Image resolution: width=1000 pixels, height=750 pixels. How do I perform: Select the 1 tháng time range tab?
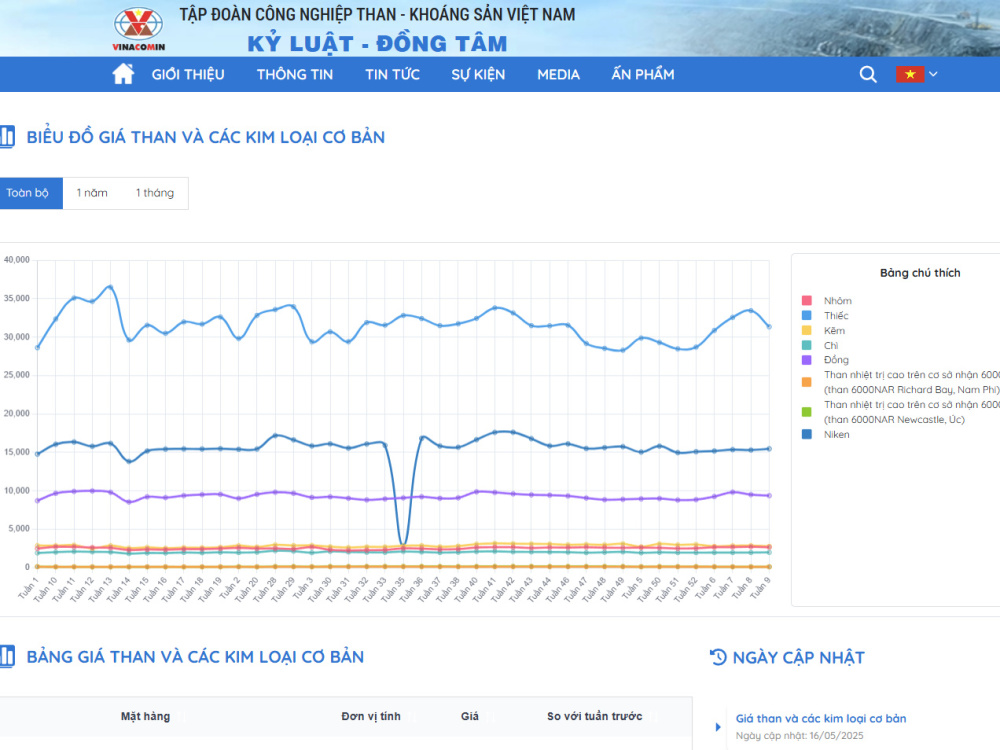[x=155, y=193]
